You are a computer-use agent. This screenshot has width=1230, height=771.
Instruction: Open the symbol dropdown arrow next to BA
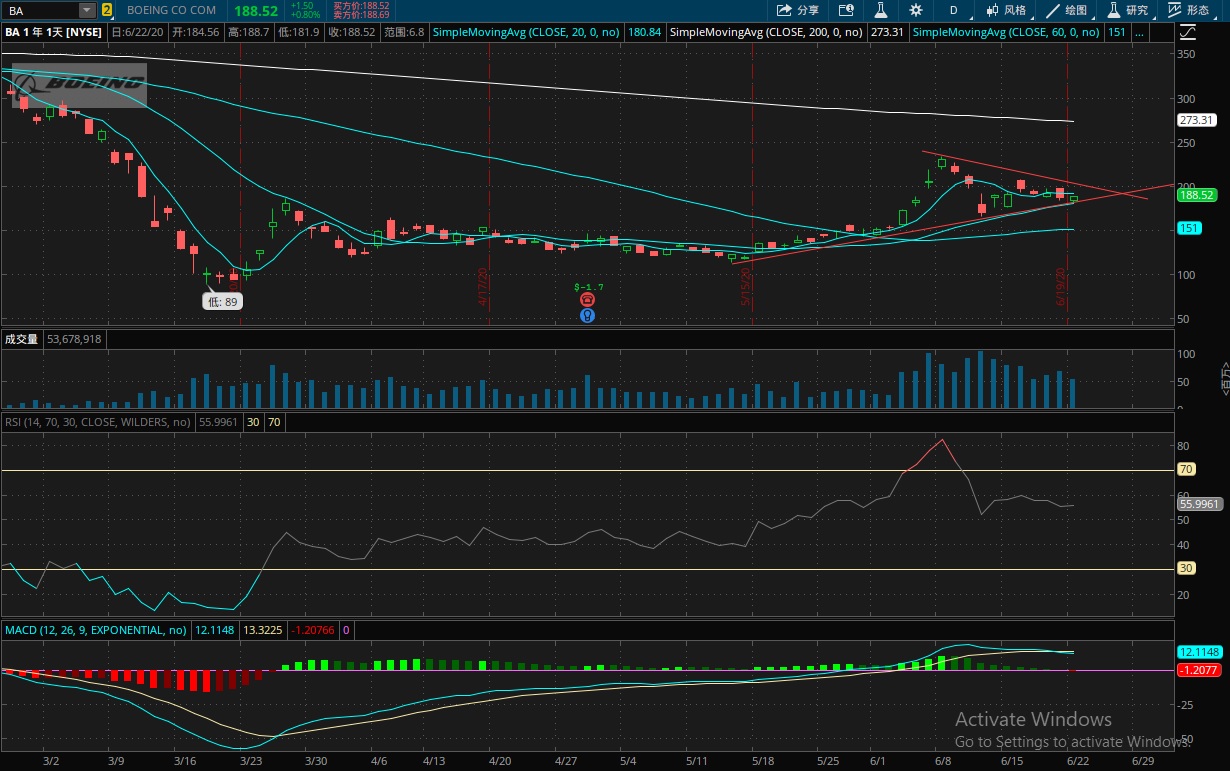pyautogui.click(x=87, y=10)
